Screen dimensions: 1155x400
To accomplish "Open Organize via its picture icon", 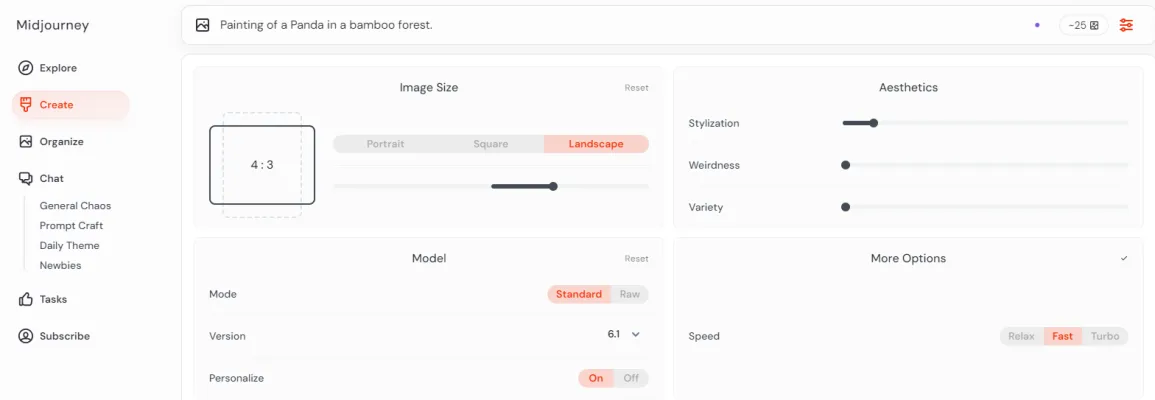I will click(26, 142).
